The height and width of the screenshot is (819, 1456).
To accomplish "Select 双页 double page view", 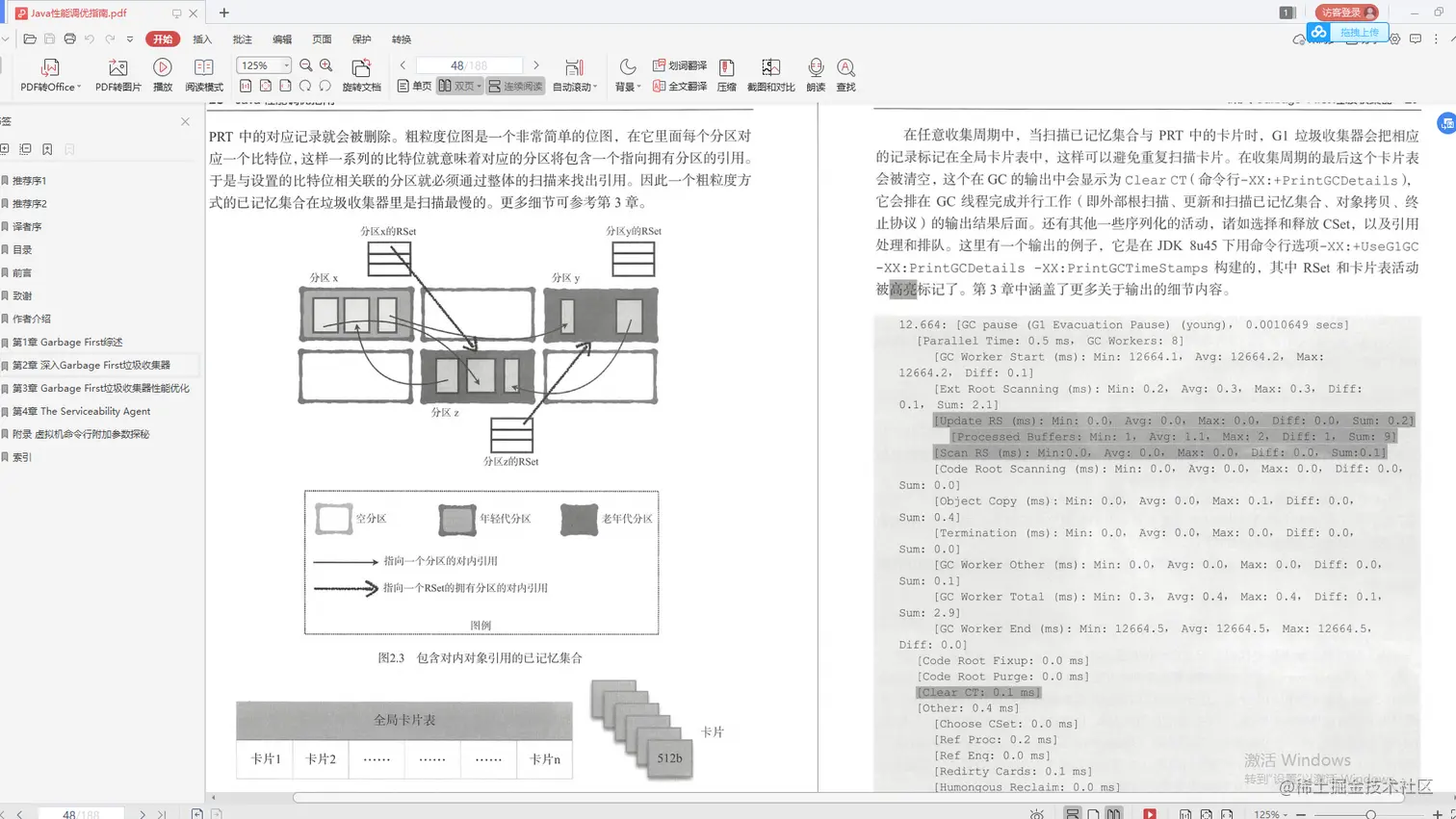I will click(459, 86).
